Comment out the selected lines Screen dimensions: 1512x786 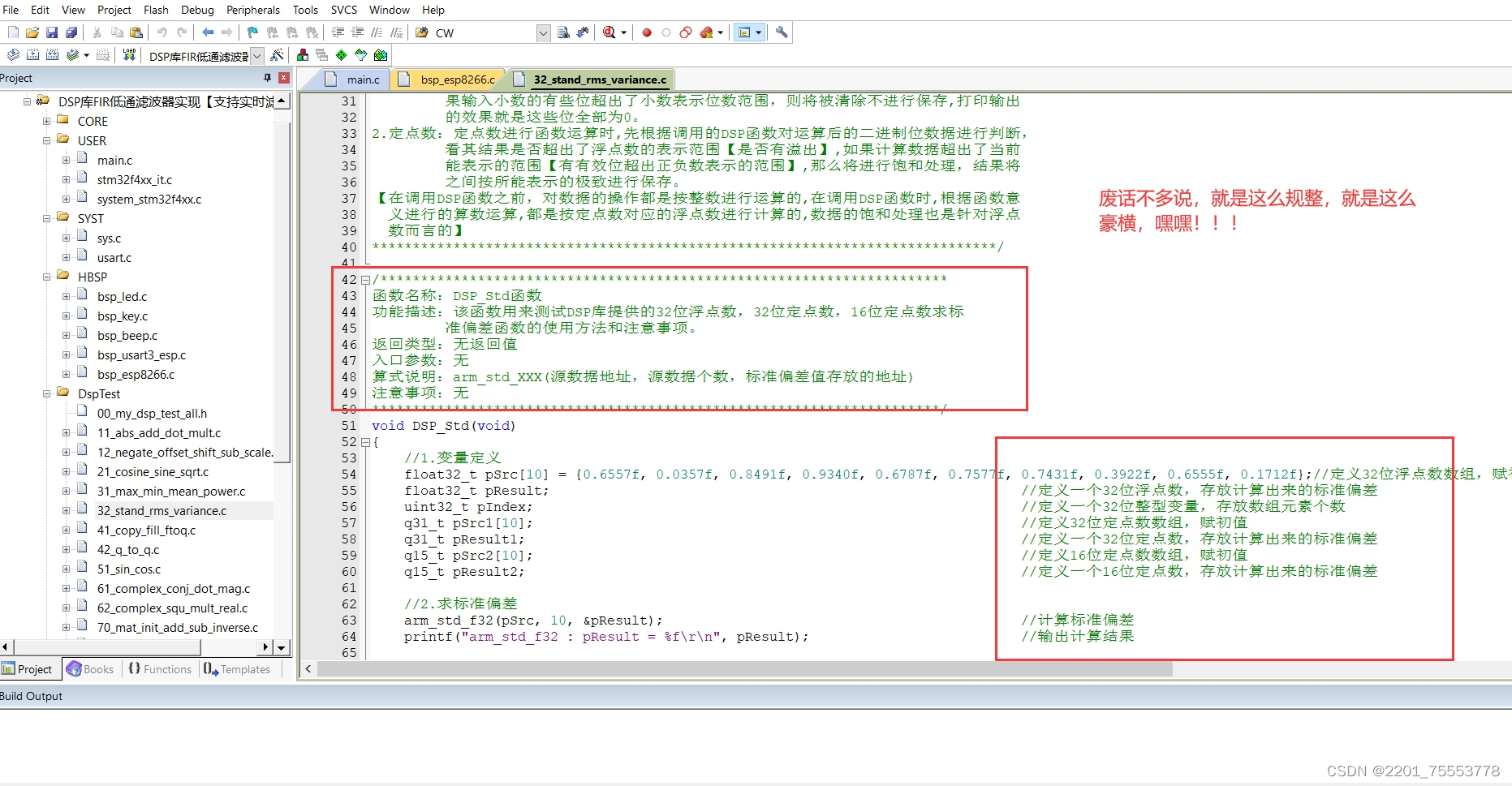click(377, 32)
